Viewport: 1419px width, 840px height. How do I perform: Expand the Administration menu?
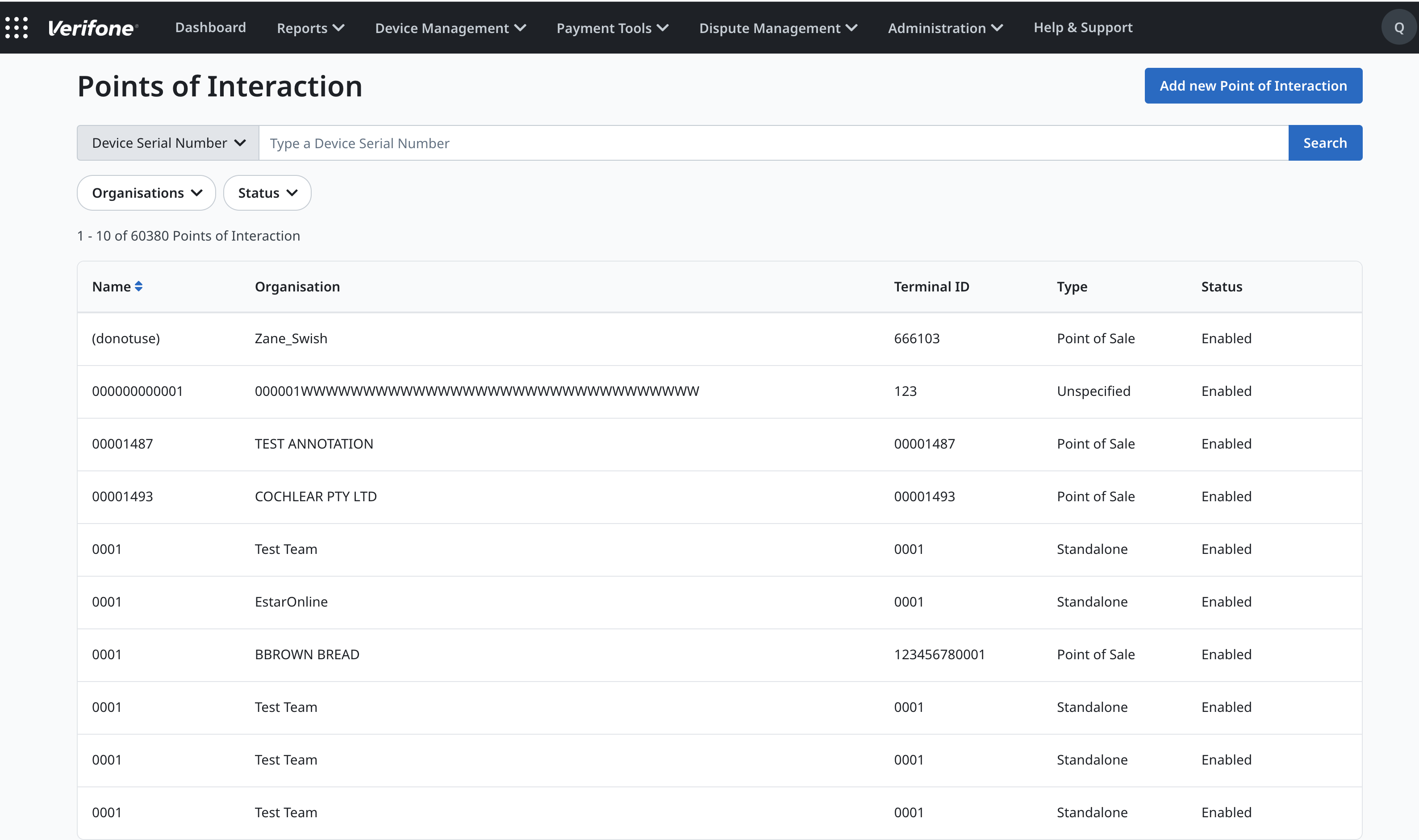(x=945, y=28)
